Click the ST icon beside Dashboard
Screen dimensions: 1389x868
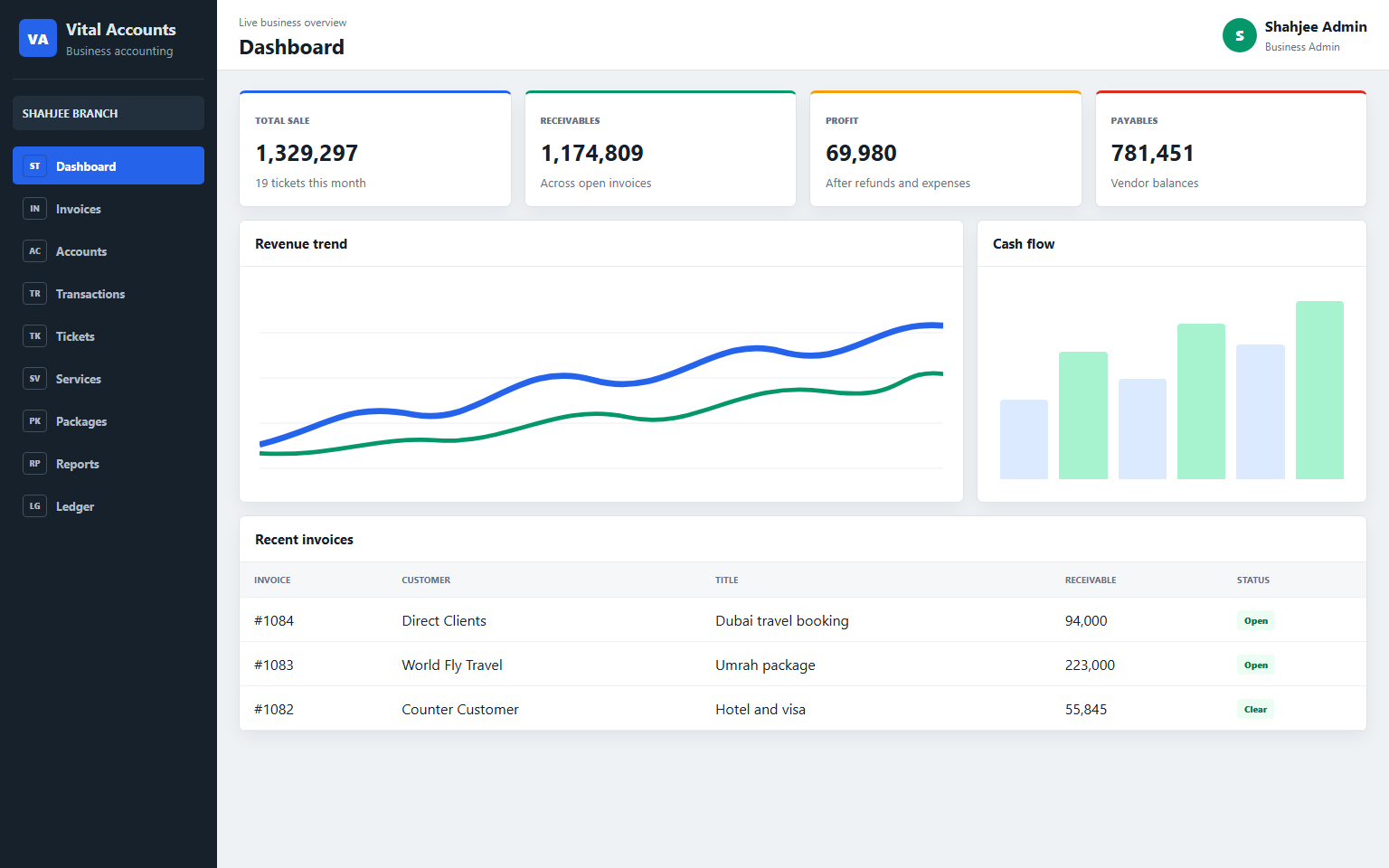coord(34,166)
